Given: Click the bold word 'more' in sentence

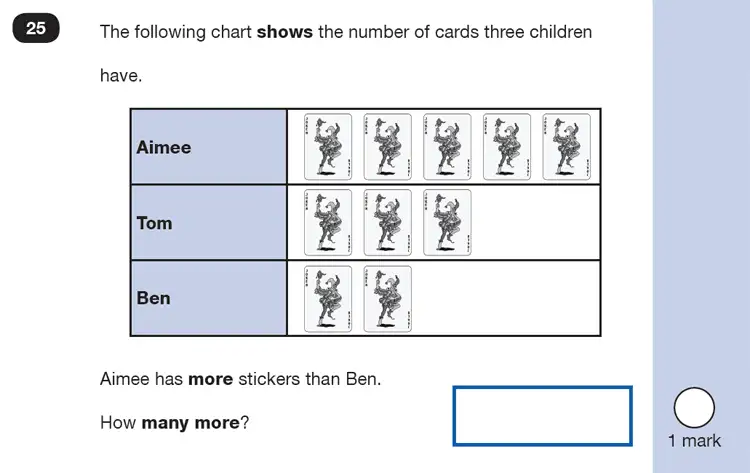Looking at the screenshot, I should tap(210, 379).
